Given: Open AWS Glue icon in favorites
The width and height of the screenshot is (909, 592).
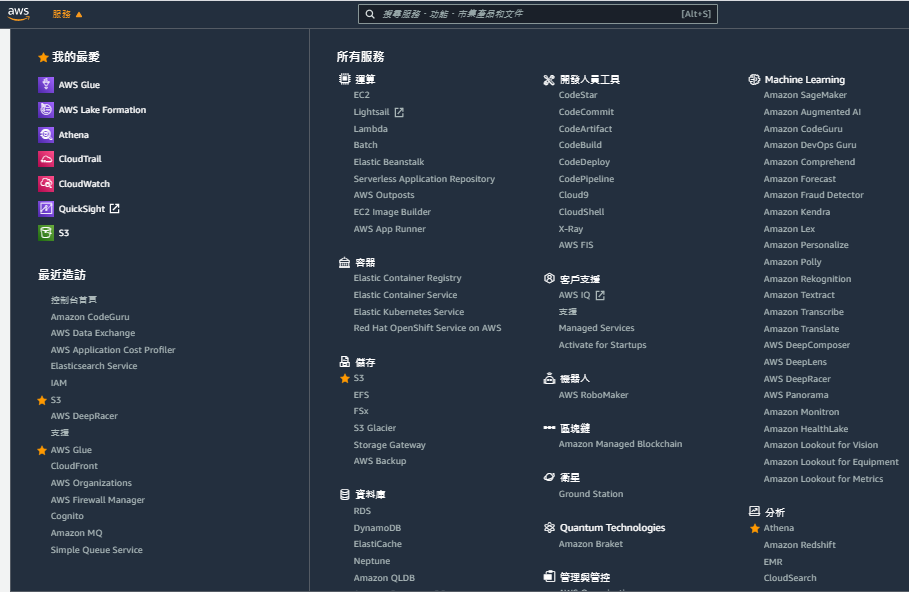Looking at the screenshot, I should (46, 85).
